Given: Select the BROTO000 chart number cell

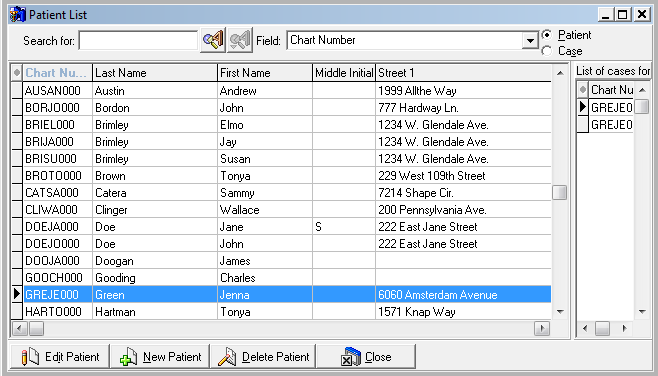Looking at the screenshot, I should 57,176.
